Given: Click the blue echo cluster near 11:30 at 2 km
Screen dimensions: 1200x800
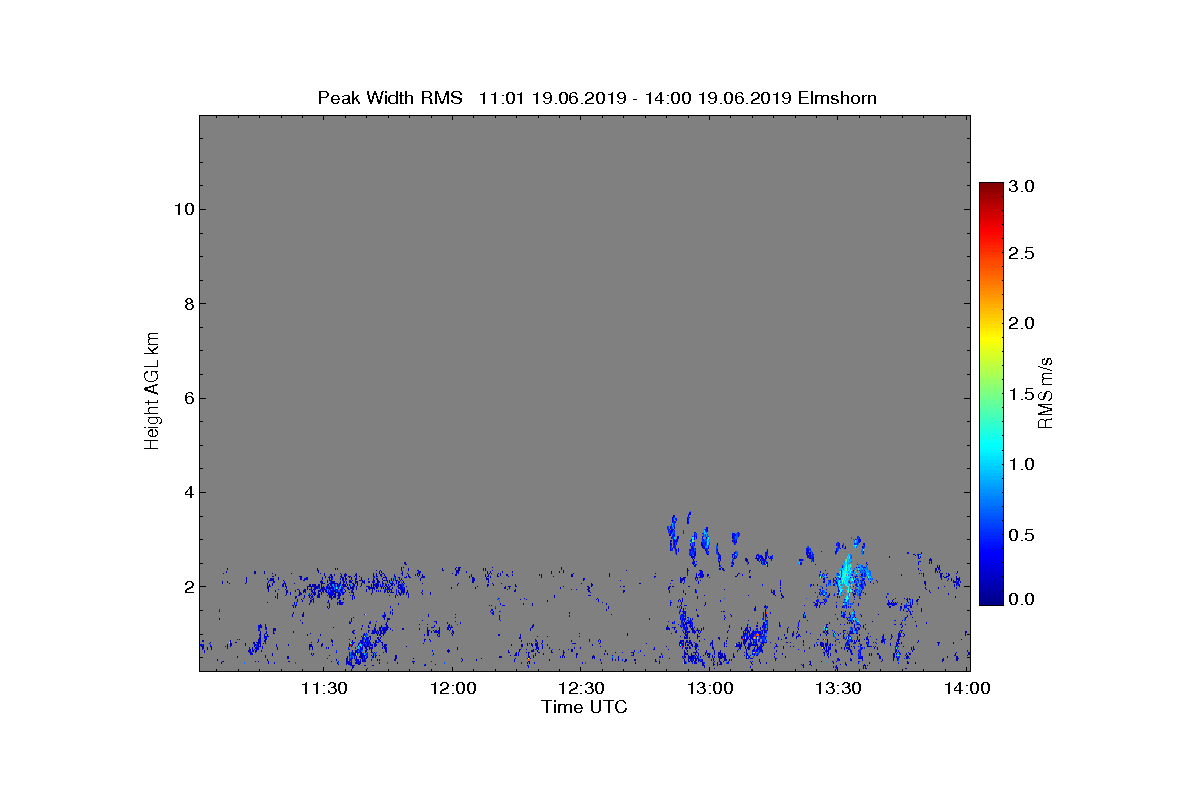Looking at the screenshot, I should click(335, 586).
